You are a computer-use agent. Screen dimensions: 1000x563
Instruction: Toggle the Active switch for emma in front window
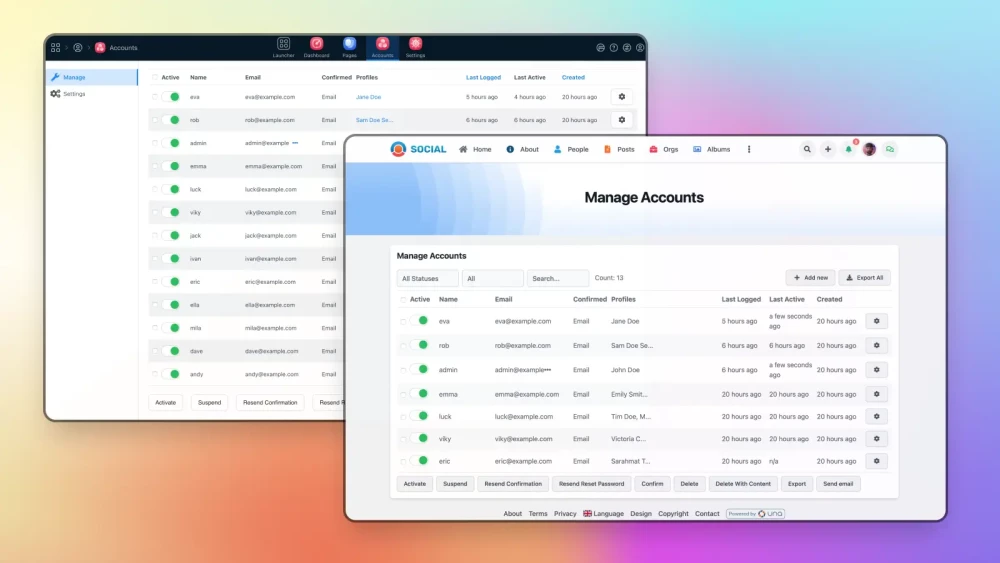[420, 394]
